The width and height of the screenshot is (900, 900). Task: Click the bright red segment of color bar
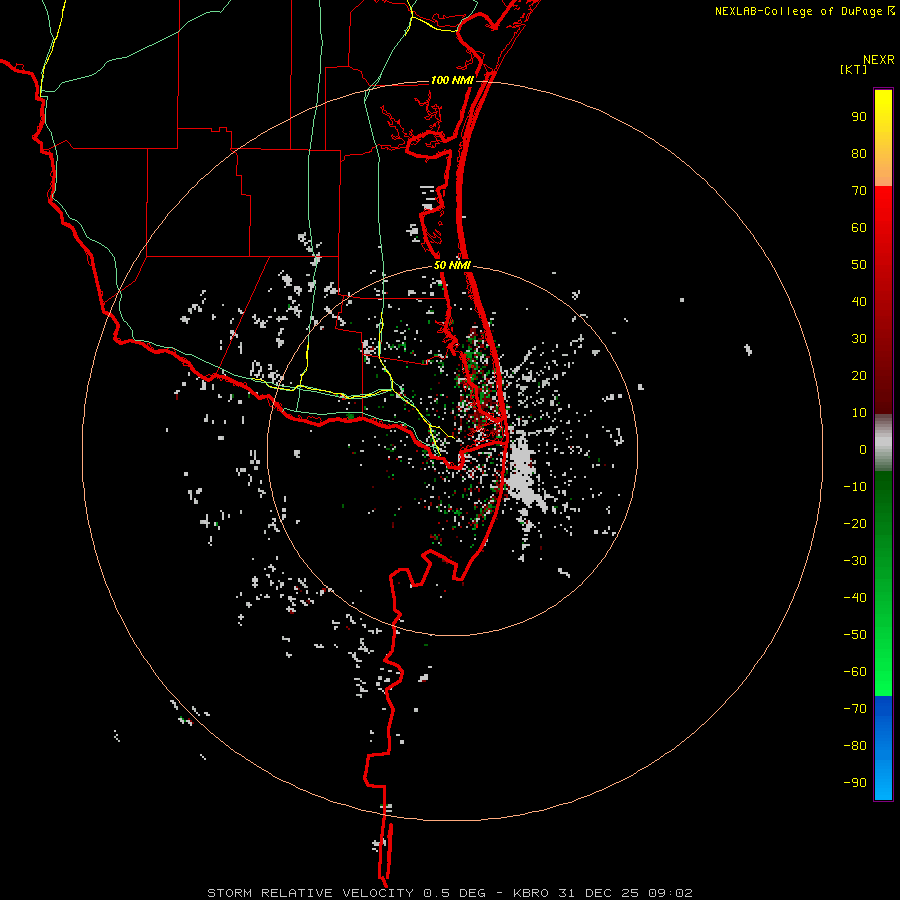(883, 298)
